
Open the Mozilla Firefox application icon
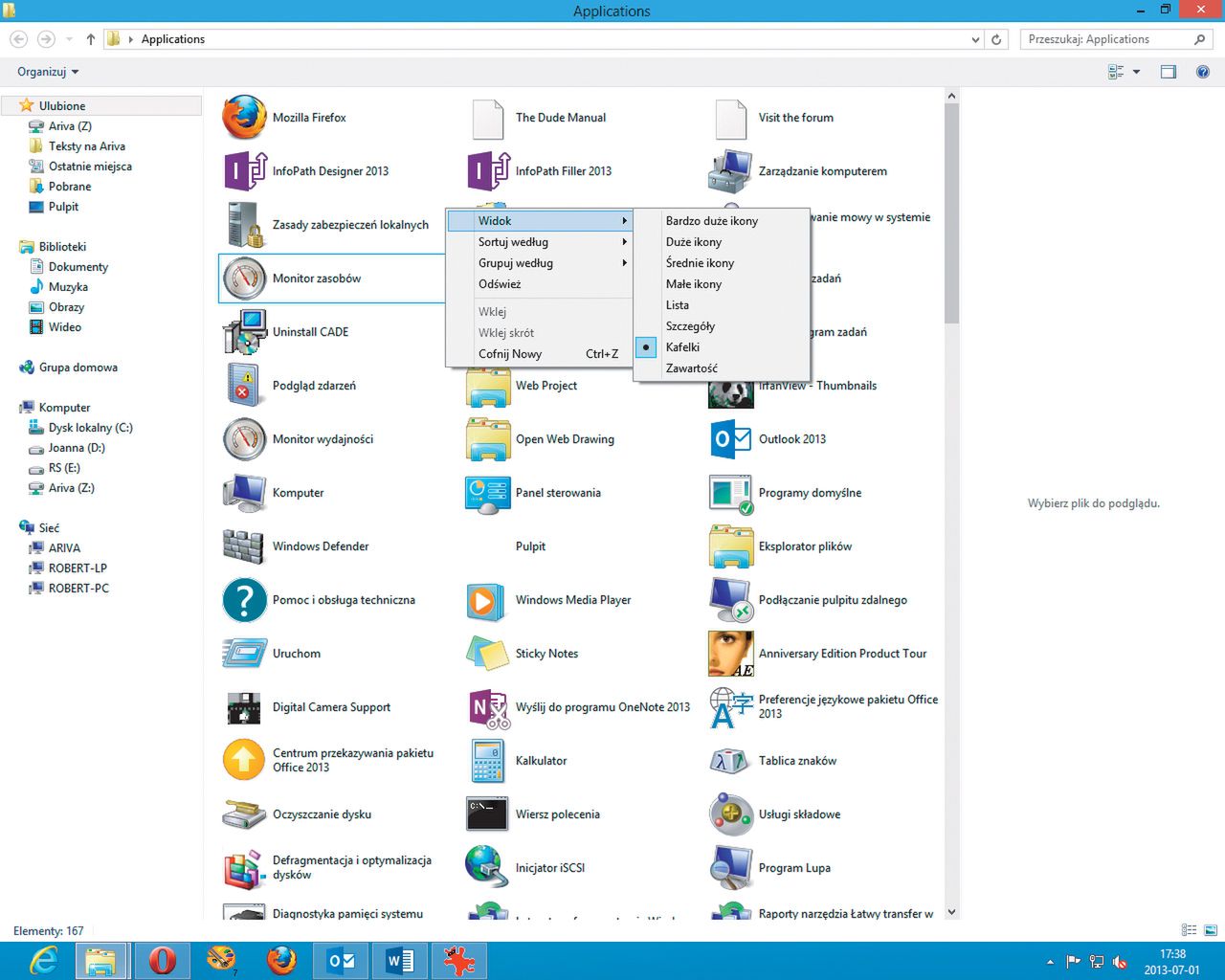tap(244, 118)
